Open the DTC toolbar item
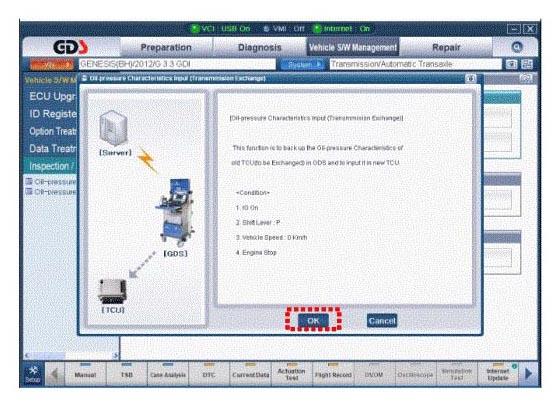This screenshot has height=402, width=560. pos(209,374)
